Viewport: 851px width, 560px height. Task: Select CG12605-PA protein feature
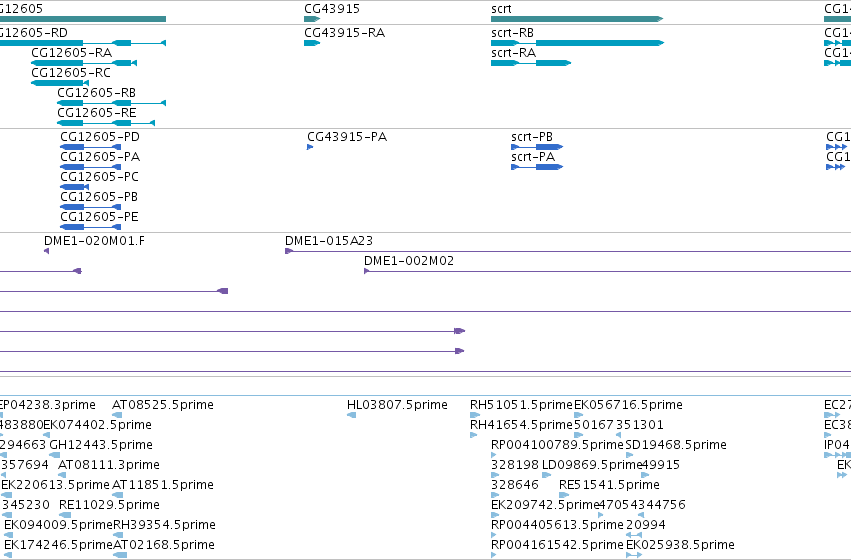(91, 167)
